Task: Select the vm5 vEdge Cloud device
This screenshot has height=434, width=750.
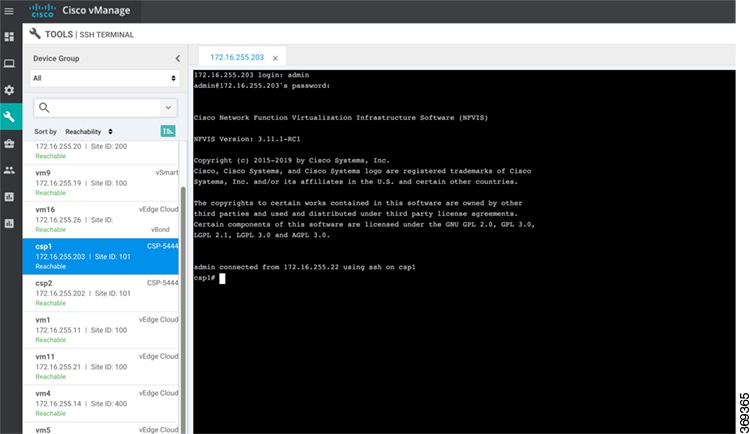Action: click(x=101, y=428)
